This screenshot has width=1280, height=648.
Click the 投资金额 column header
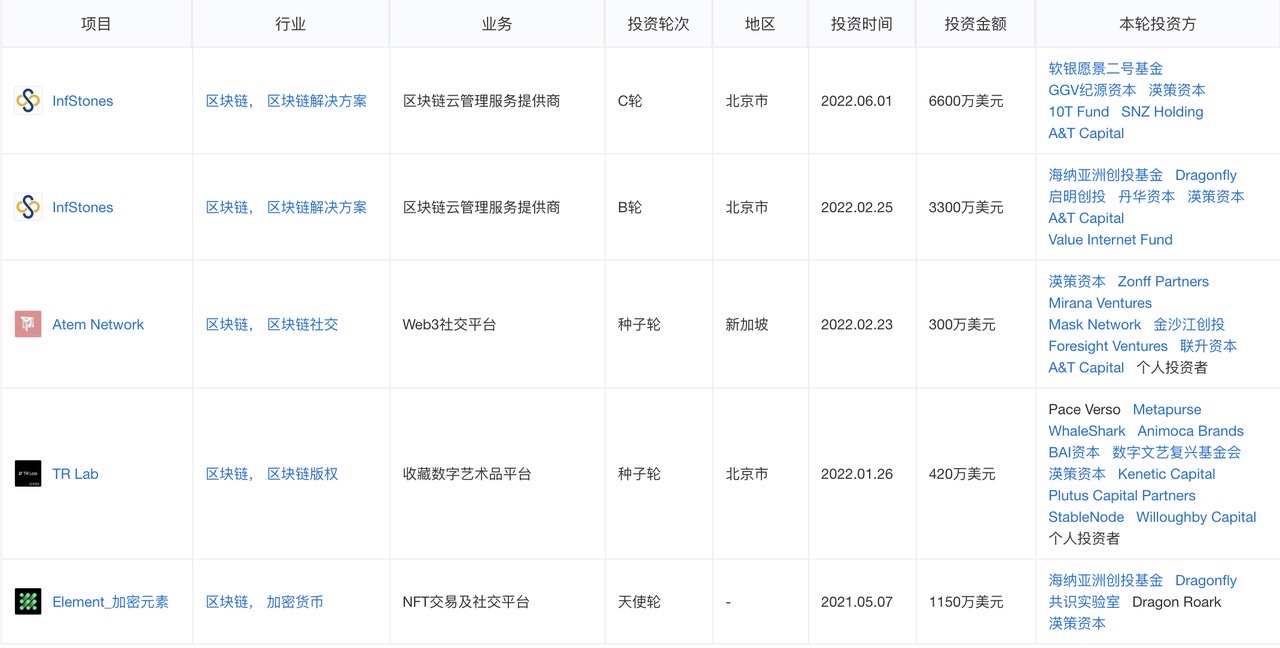975,24
